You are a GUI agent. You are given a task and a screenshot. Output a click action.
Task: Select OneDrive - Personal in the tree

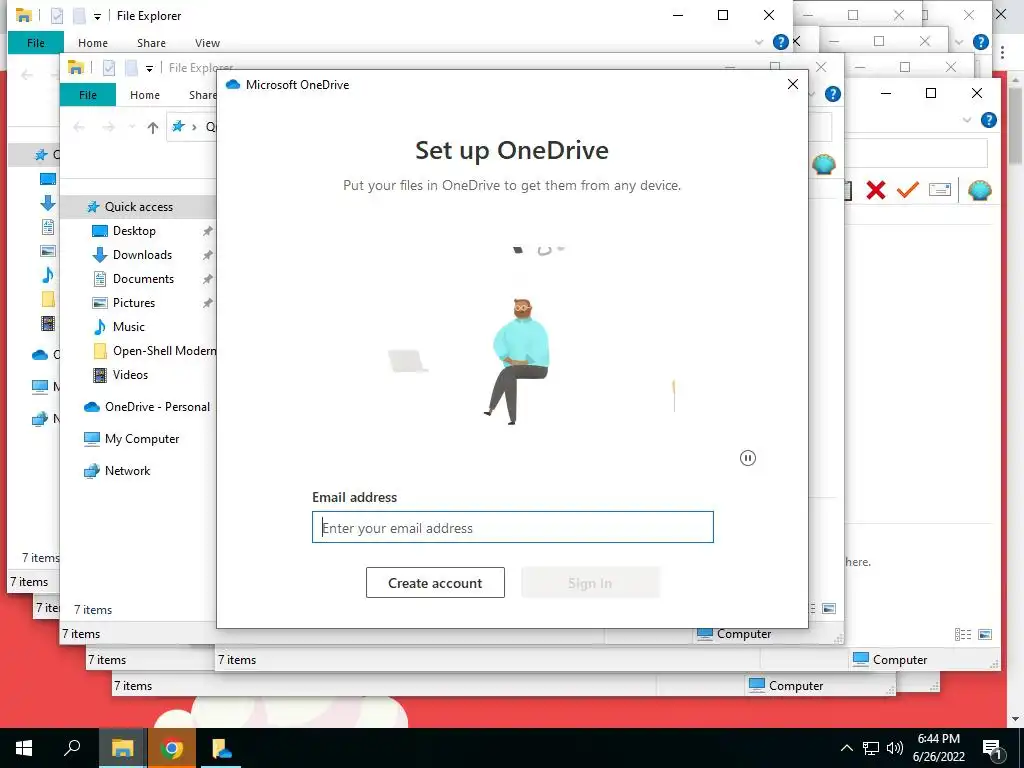tap(157, 407)
